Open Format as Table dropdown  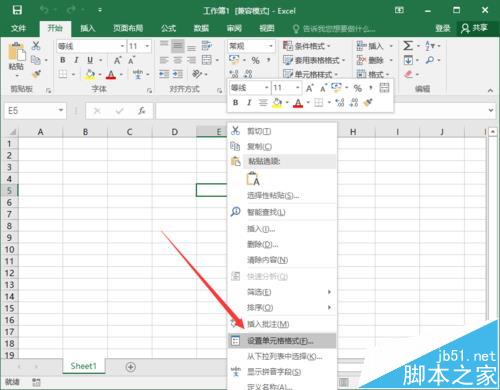pyautogui.click(x=314, y=60)
